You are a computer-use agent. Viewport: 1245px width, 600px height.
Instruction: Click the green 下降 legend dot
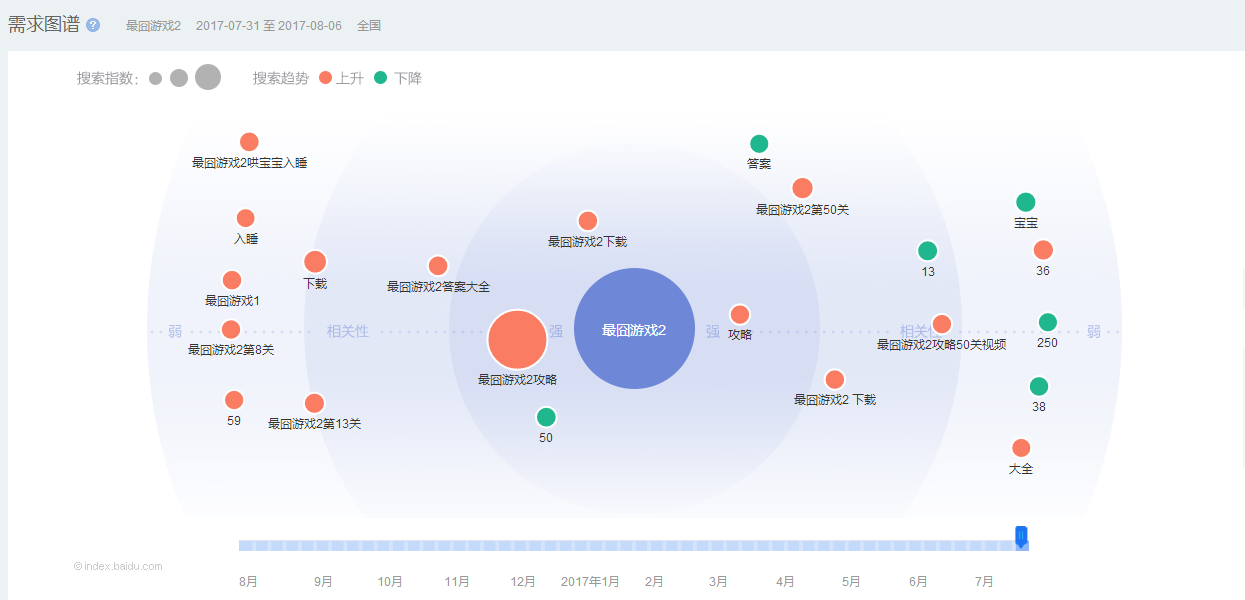[380, 77]
